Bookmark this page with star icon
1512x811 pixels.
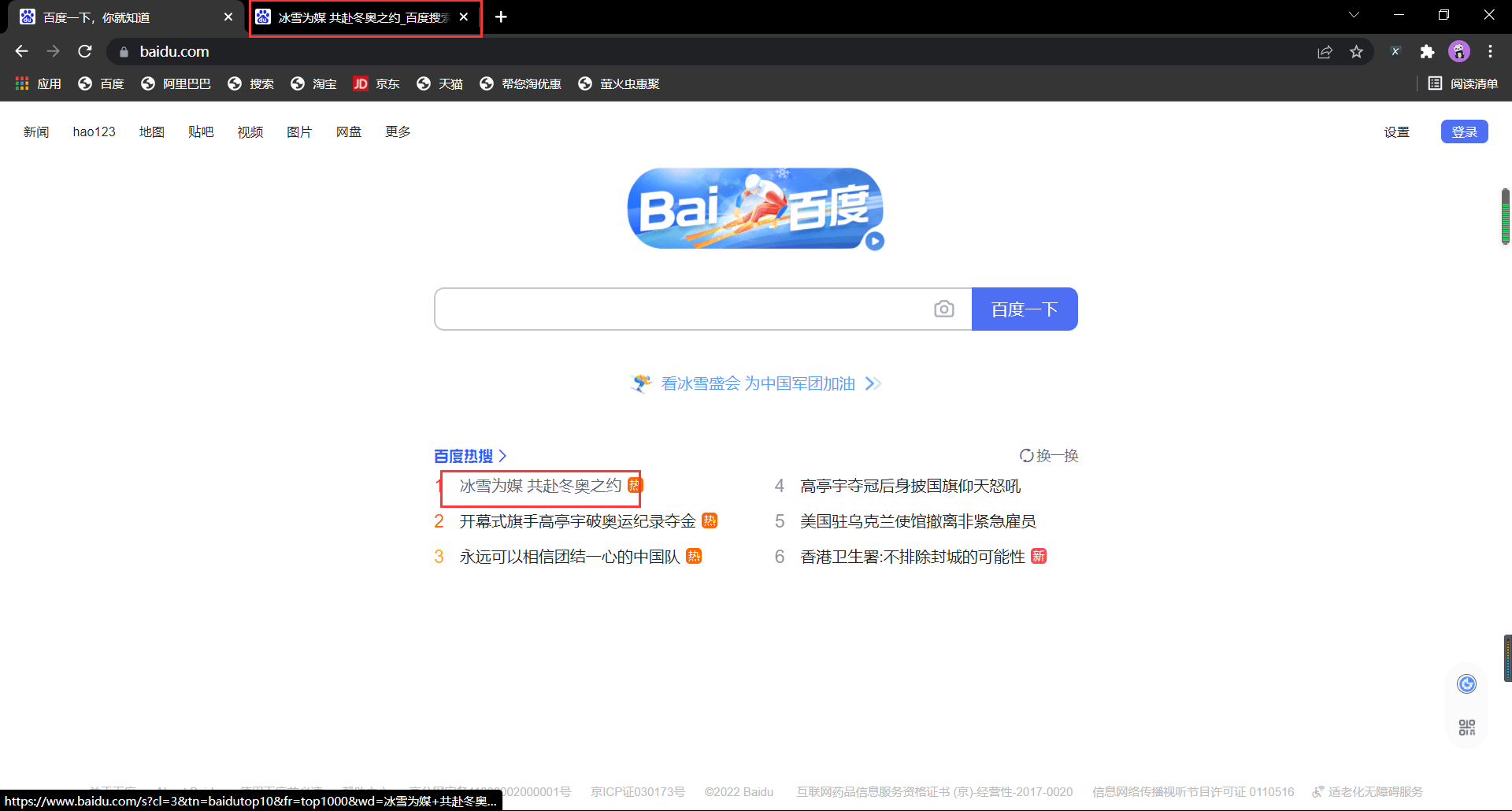(1356, 52)
